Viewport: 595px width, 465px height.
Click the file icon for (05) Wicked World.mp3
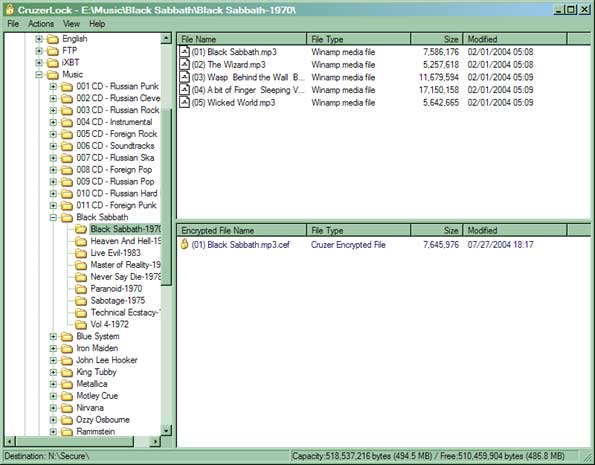[x=184, y=102]
